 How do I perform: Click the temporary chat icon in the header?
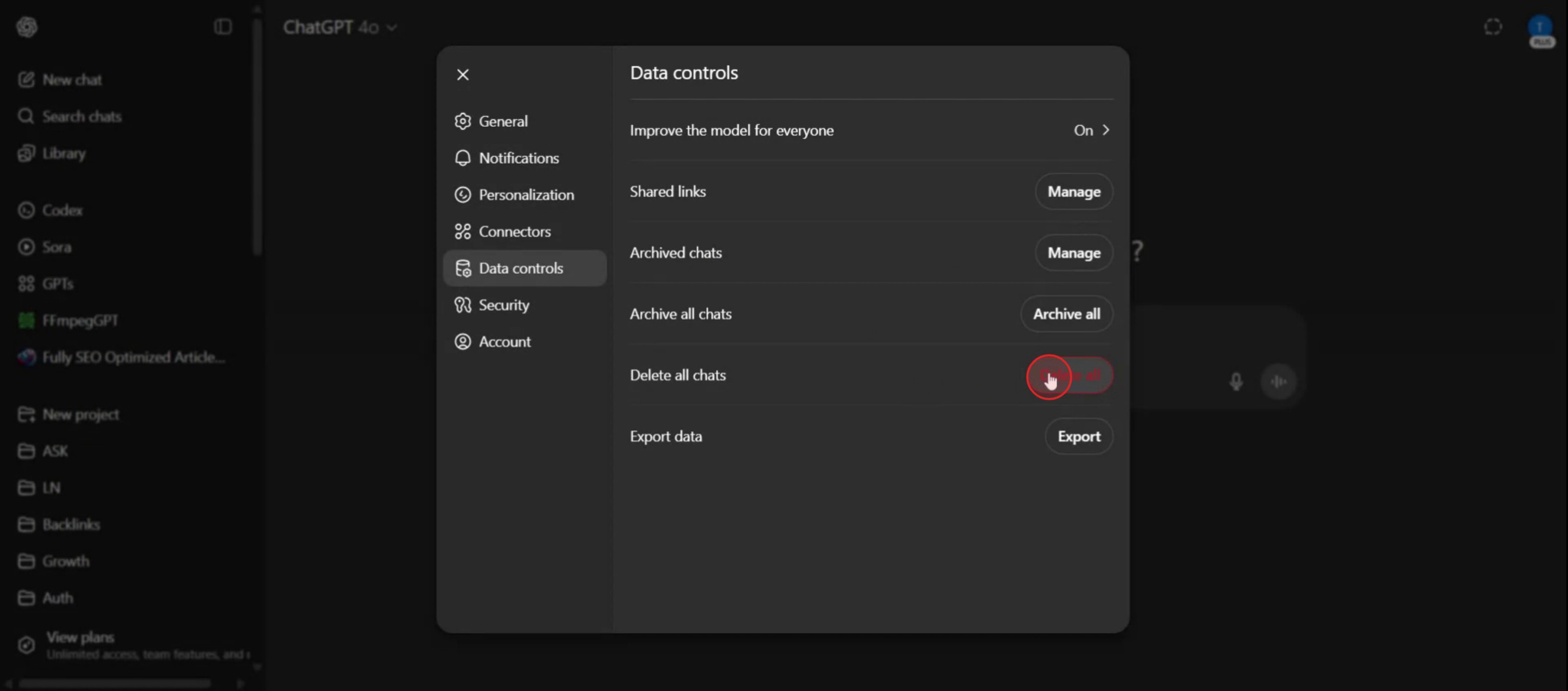coord(1492,27)
